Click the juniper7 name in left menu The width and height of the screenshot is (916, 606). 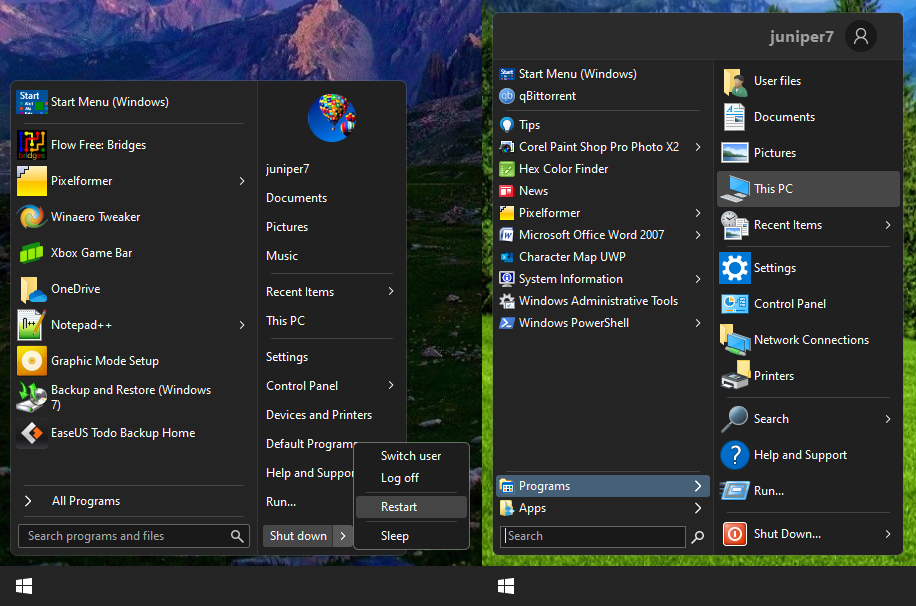(287, 169)
